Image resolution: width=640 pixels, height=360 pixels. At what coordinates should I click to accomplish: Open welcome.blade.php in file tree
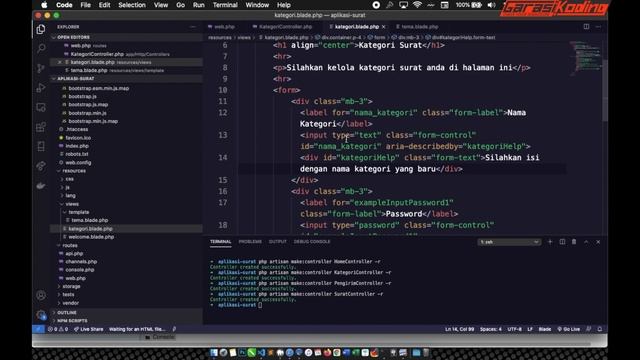[91, 237]
